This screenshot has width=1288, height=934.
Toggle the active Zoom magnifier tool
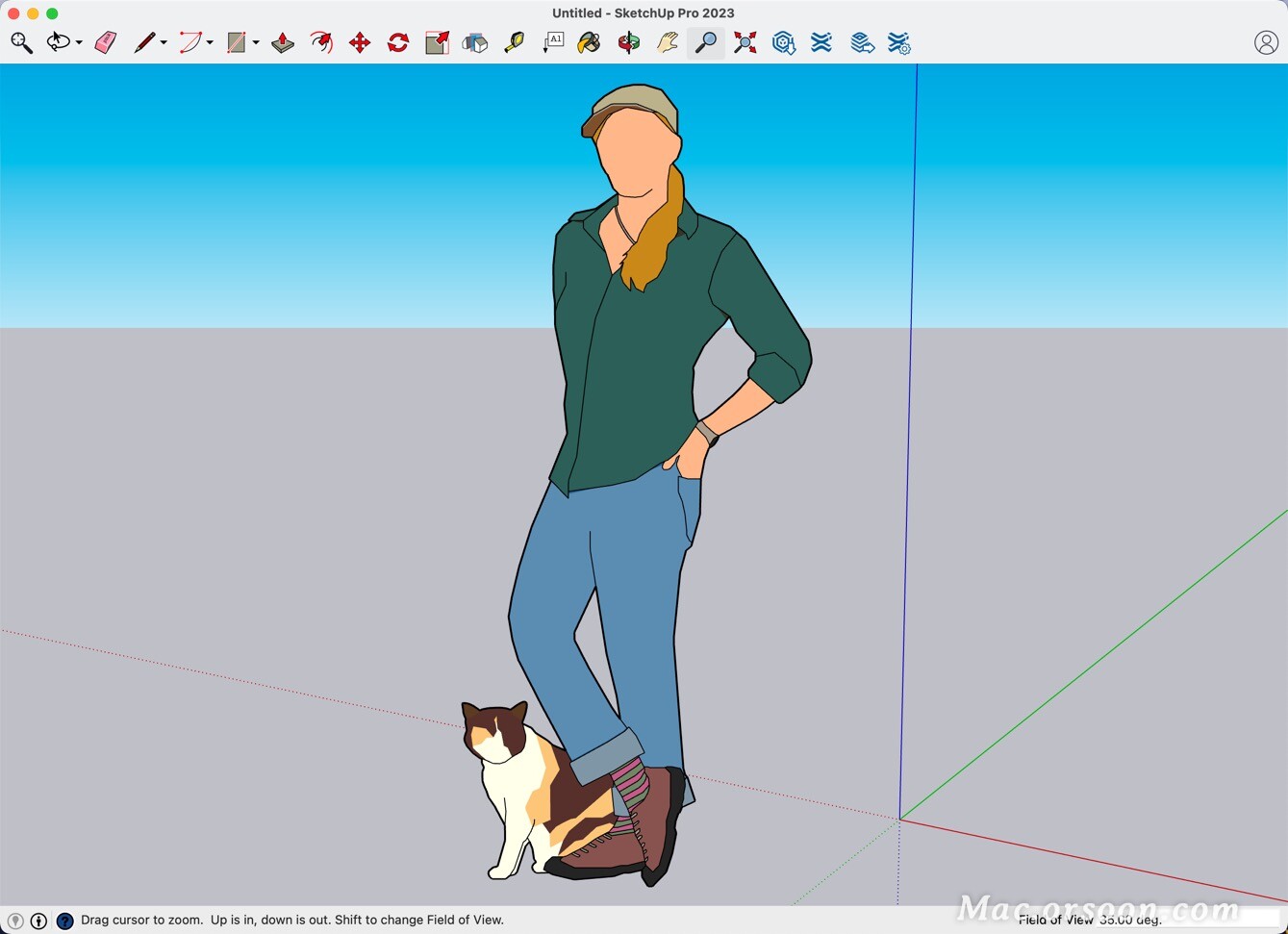coord(706,42)
